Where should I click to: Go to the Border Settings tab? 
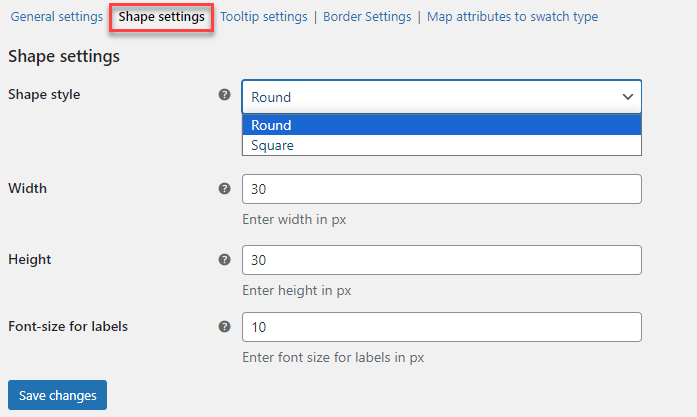(367, 17)
